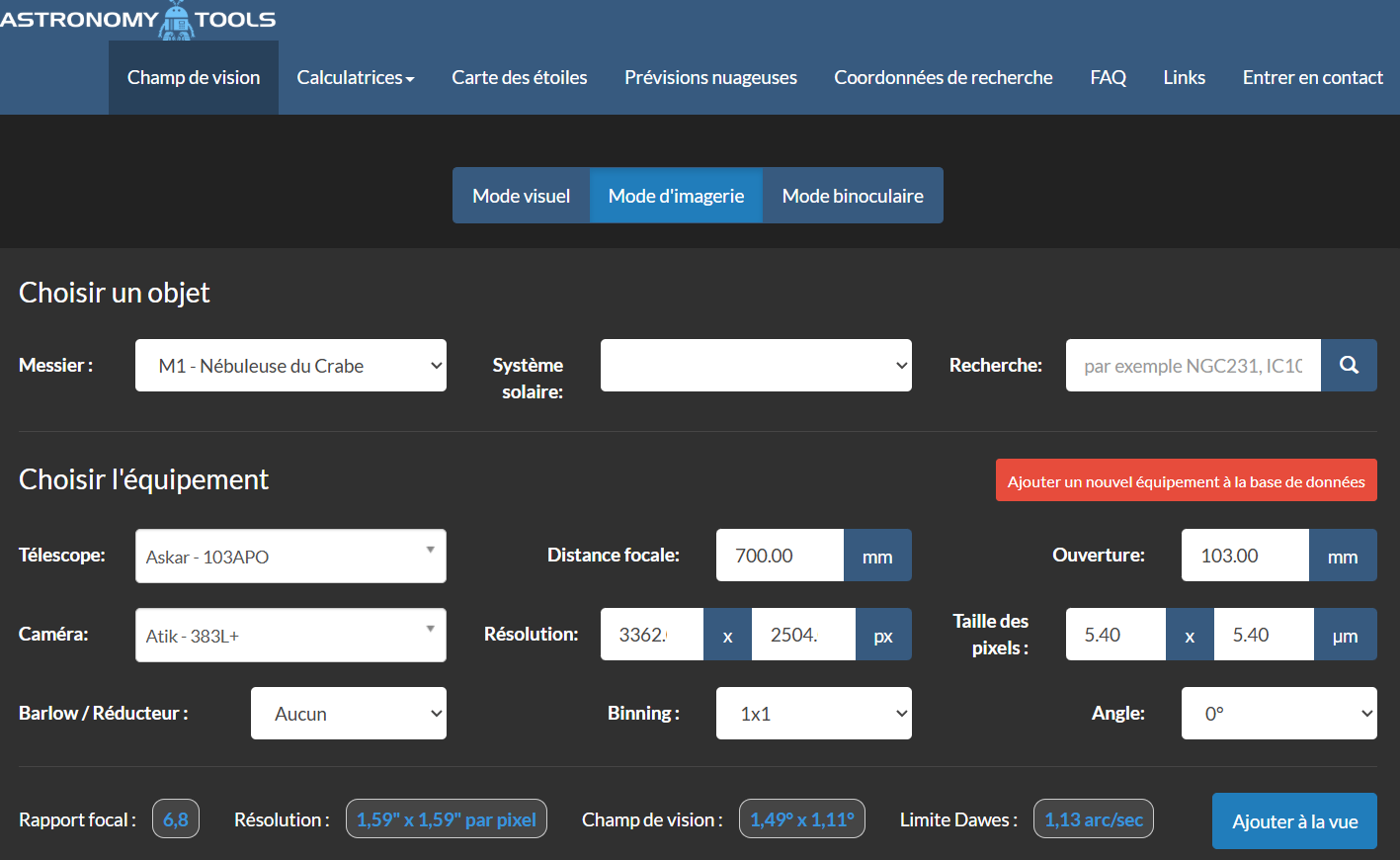Open the Angle dropdown

[x=1279, y=714]
